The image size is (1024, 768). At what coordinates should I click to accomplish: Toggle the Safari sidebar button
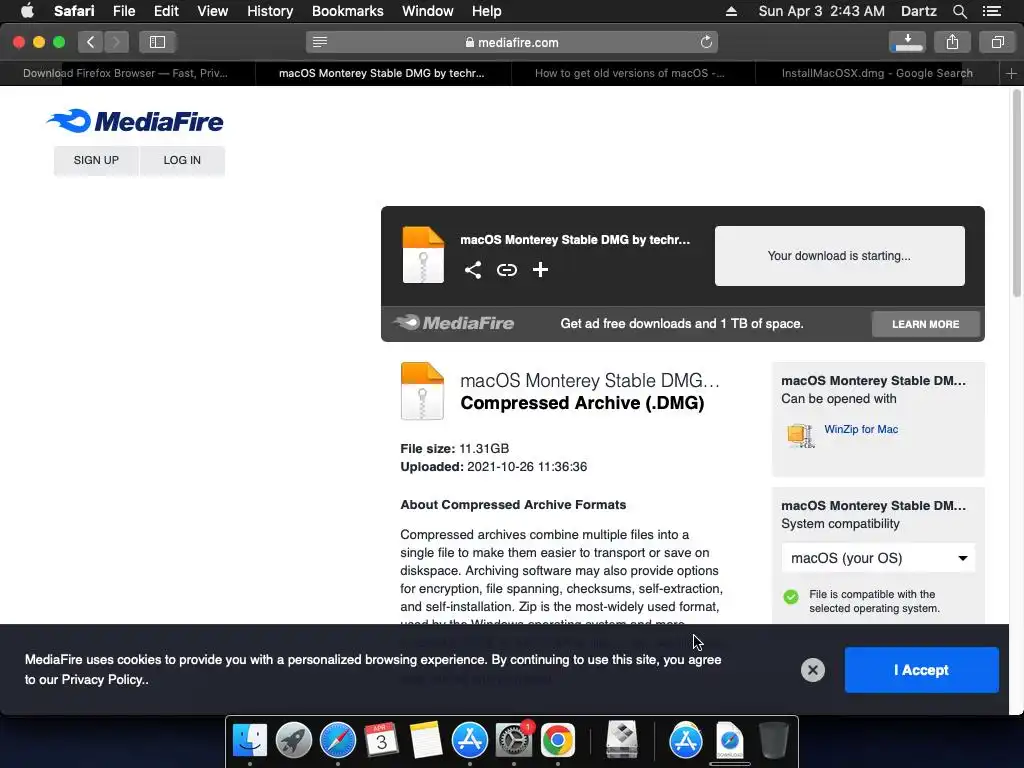pos(157,42)
